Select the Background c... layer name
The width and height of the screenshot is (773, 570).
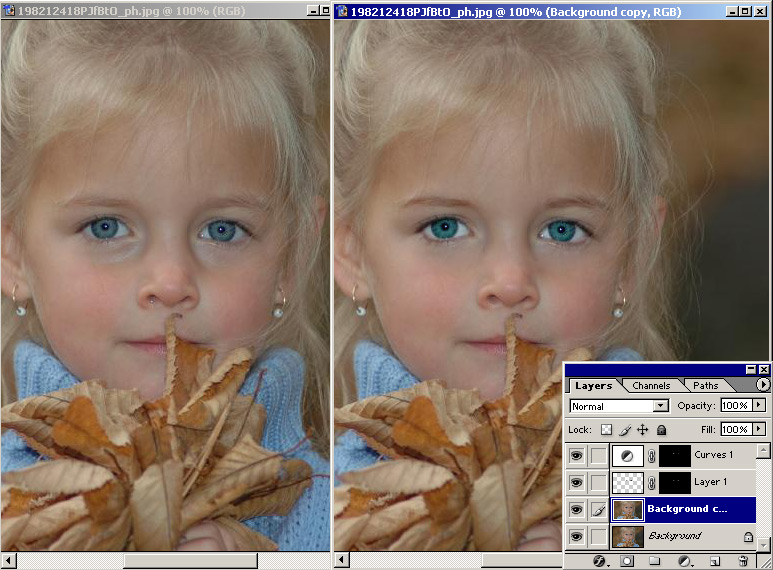tap(687, 509)
